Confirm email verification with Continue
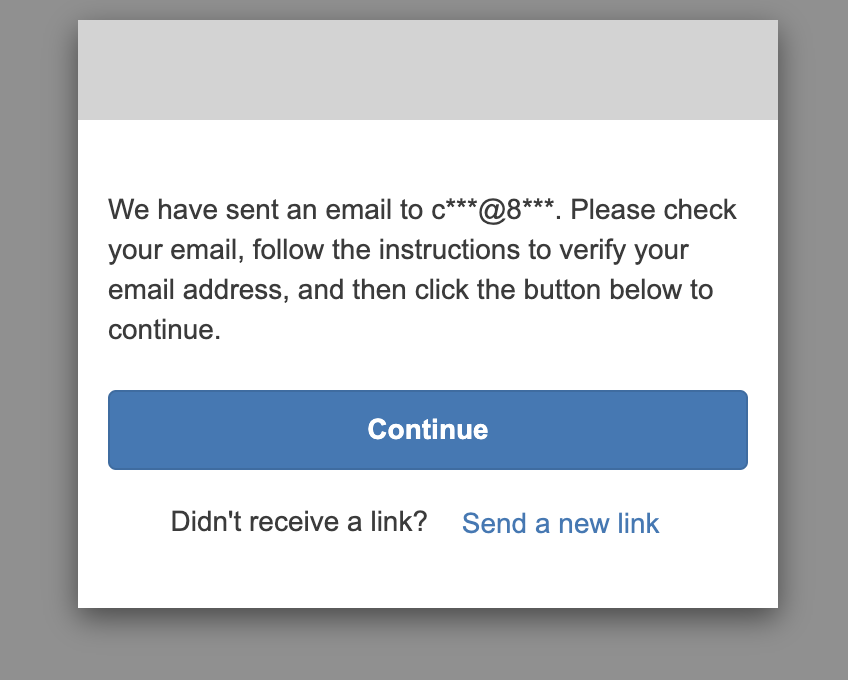Viewport: 848px width, 680px height. tap(427, 429)
